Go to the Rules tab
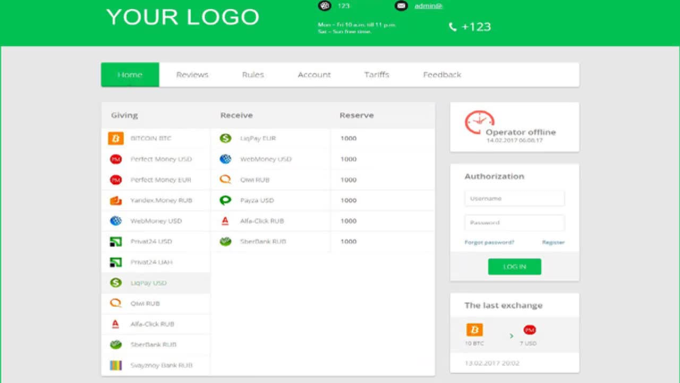680x383 pixels. 253,75
